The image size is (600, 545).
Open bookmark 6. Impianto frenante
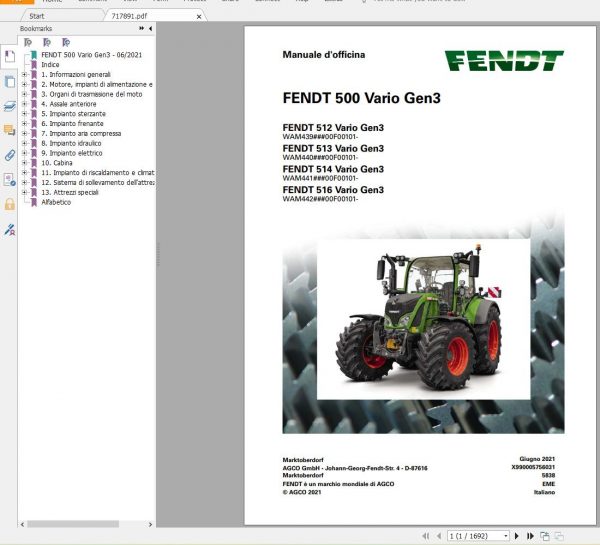[72, 124]
